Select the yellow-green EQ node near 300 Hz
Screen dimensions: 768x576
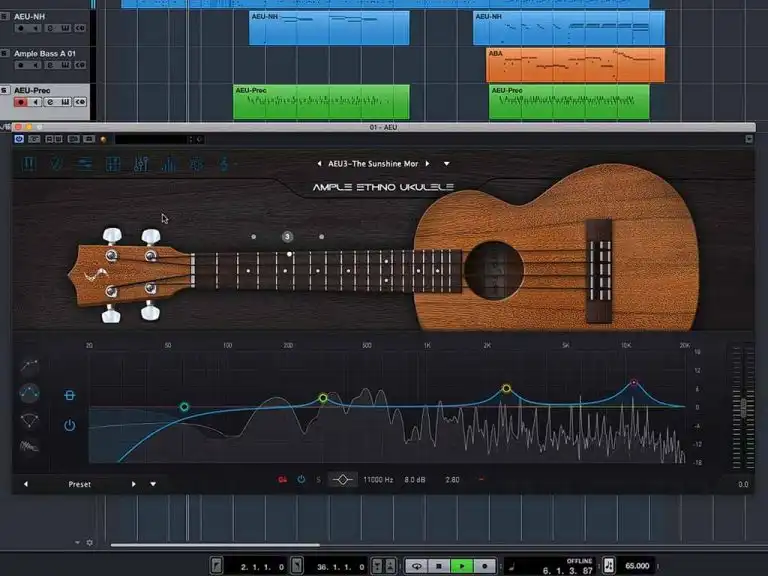pyautogui.click(x=323, y=398)
